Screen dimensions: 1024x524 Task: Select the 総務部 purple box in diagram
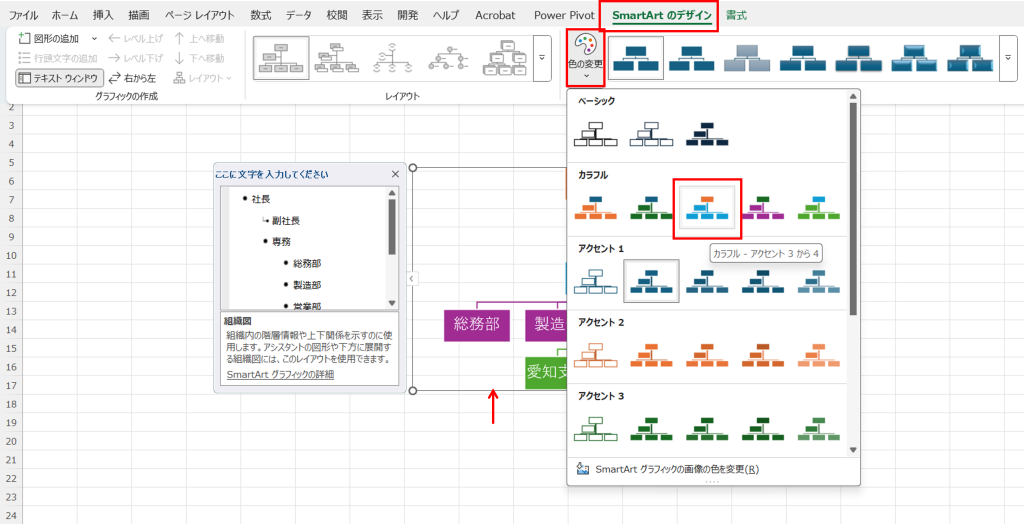477,324
